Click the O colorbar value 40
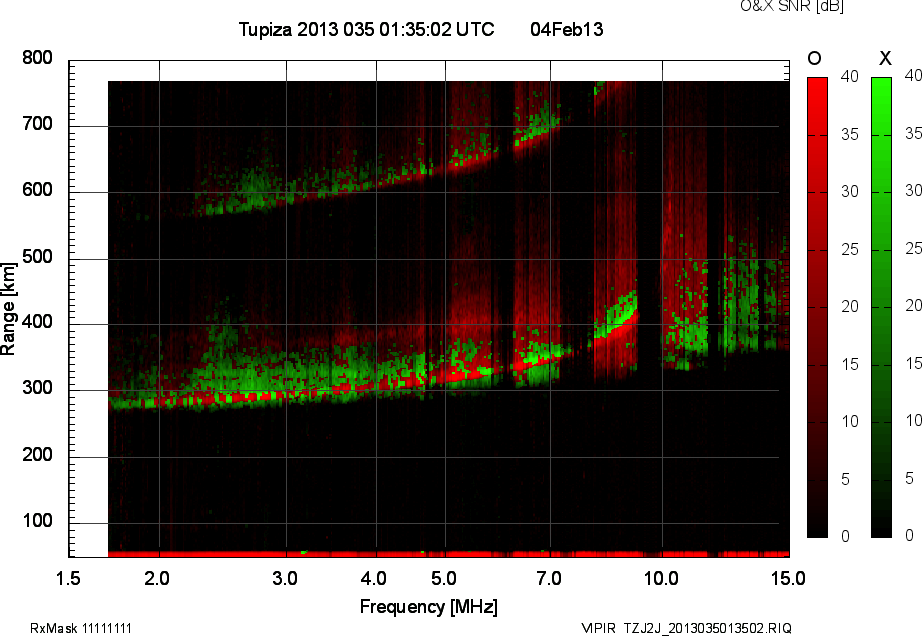 point(850,76)
